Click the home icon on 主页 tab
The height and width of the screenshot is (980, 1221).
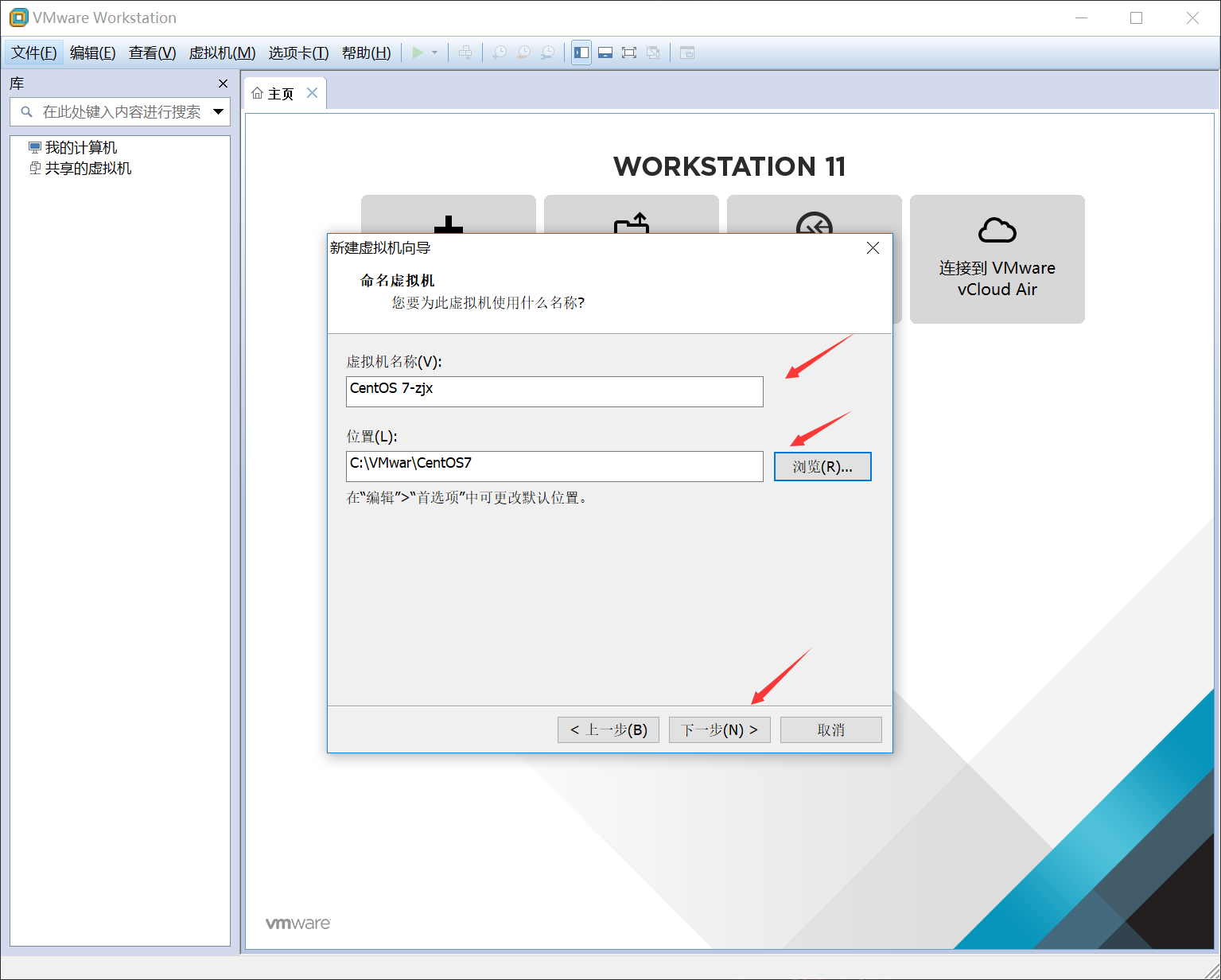257,94
